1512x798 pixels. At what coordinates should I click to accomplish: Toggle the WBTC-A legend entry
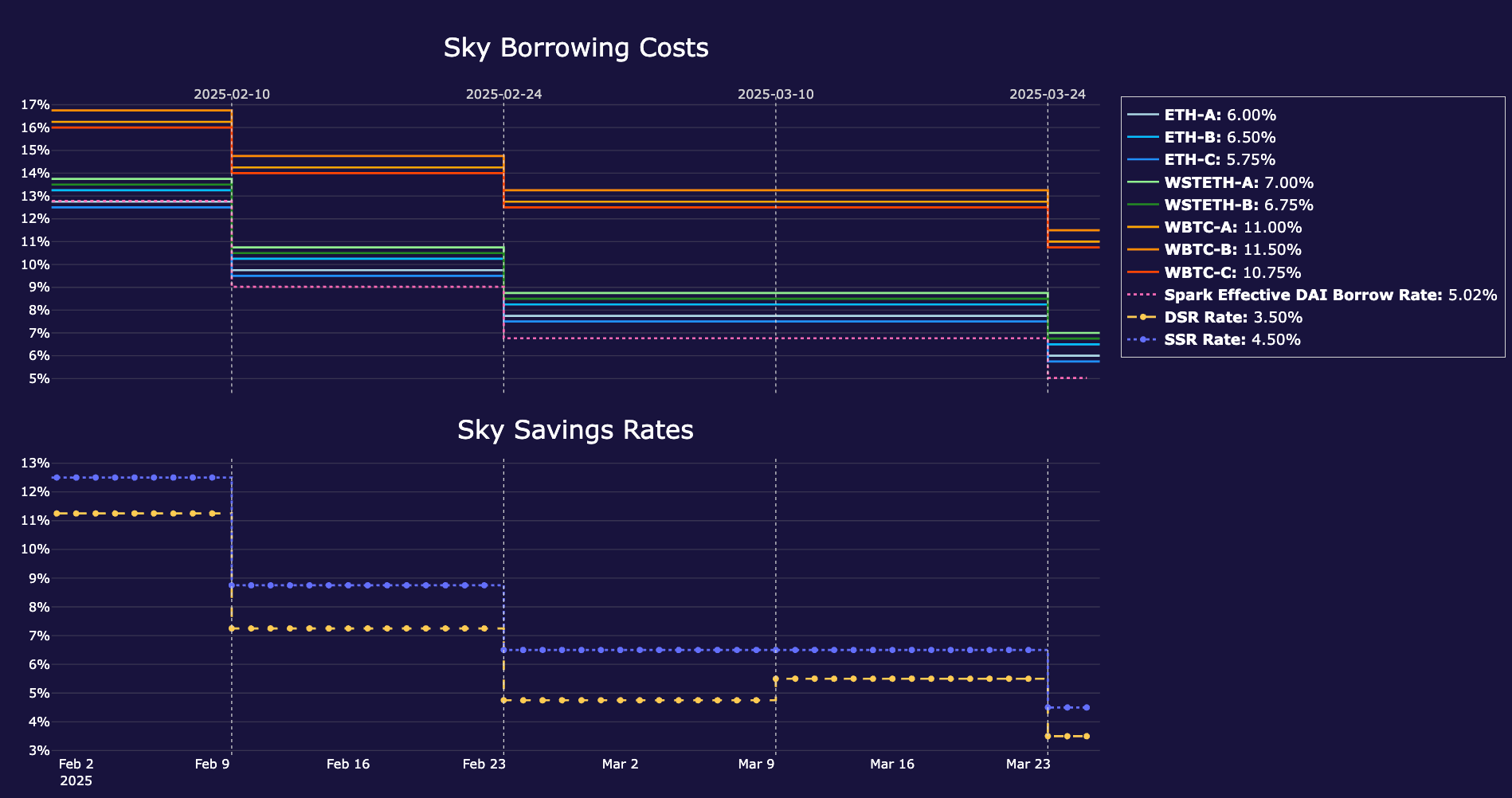click(x=1216, y=228)
